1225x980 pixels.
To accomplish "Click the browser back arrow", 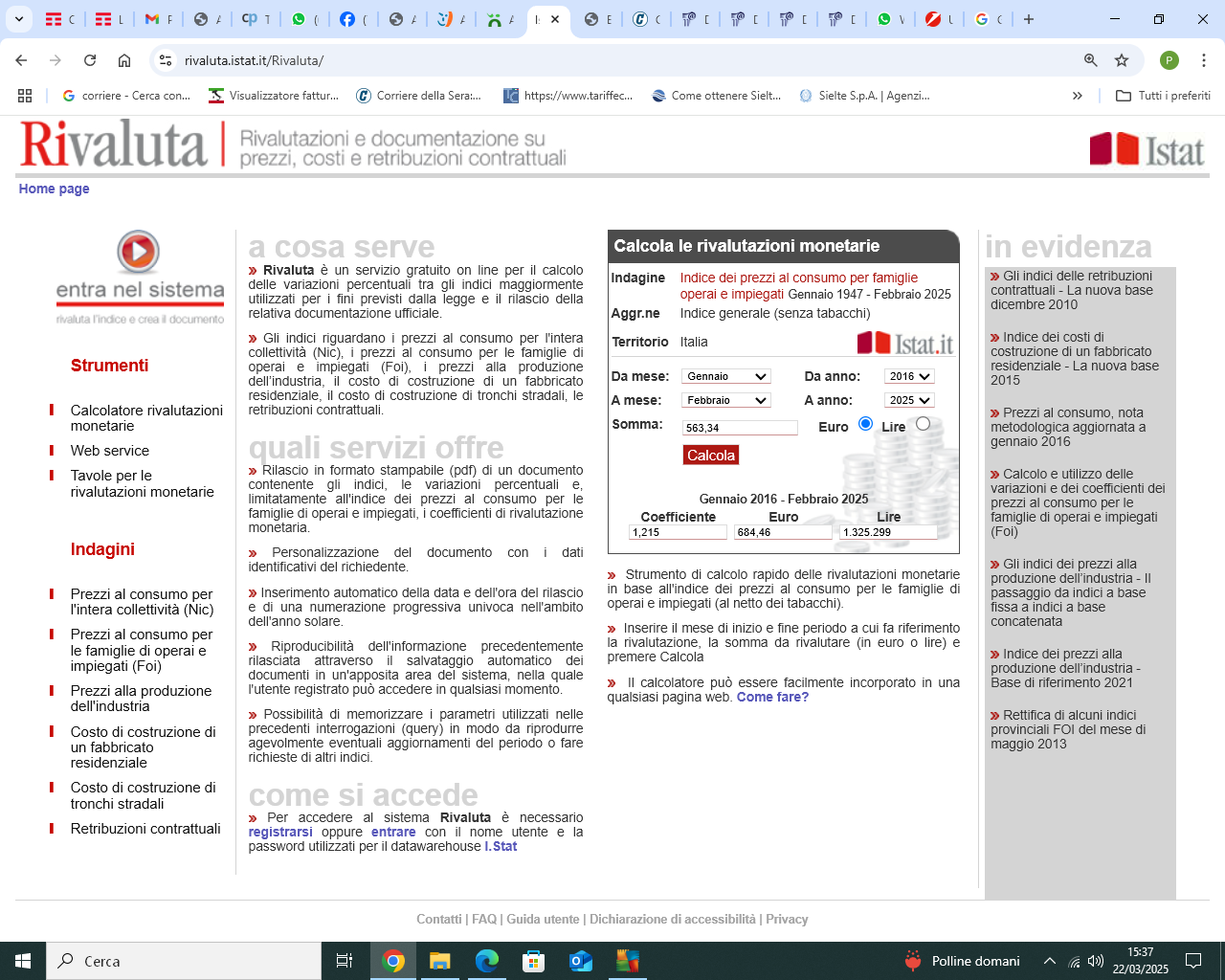I will coord(21,60).
